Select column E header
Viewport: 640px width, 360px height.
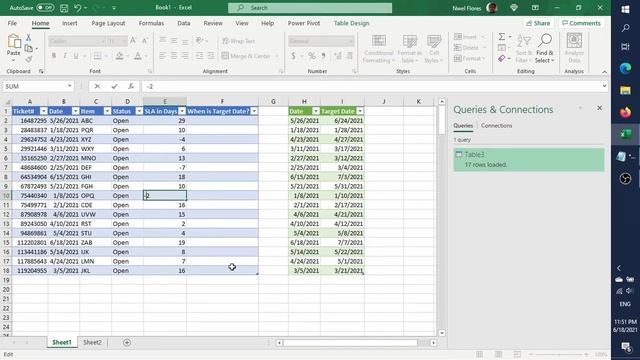tap(165, 101)
